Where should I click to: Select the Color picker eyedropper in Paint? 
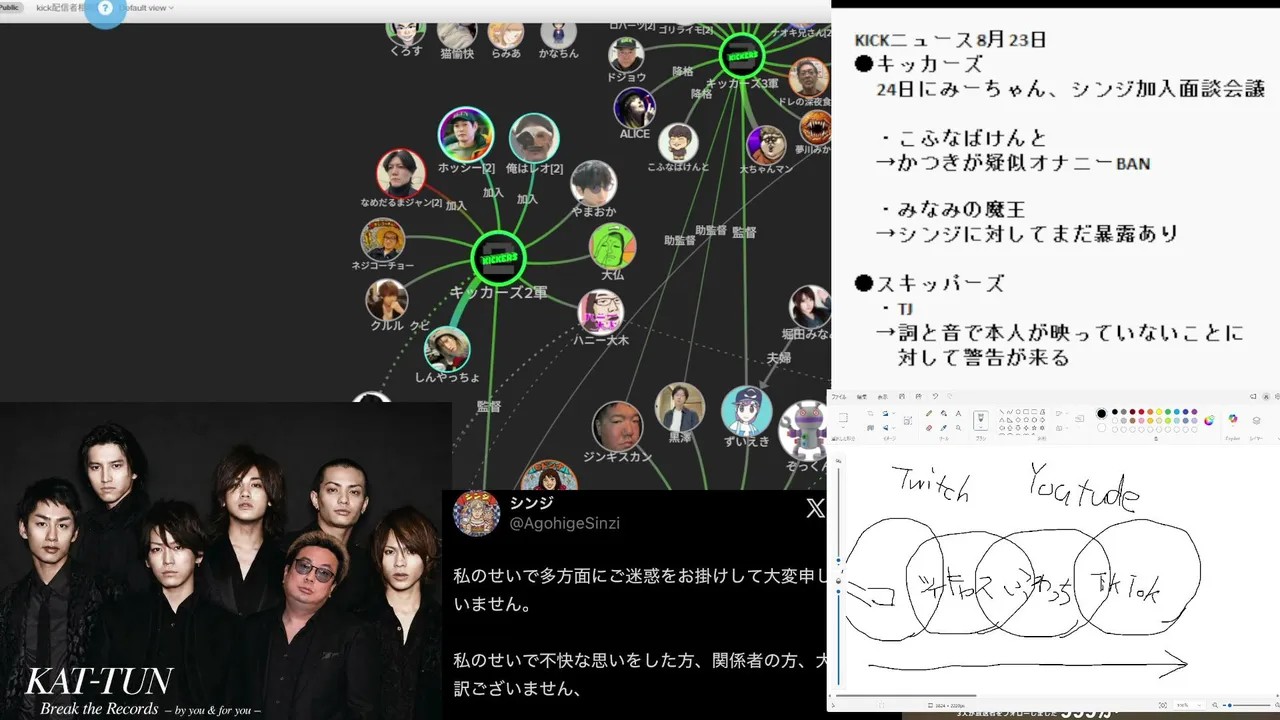click(944, 428)
